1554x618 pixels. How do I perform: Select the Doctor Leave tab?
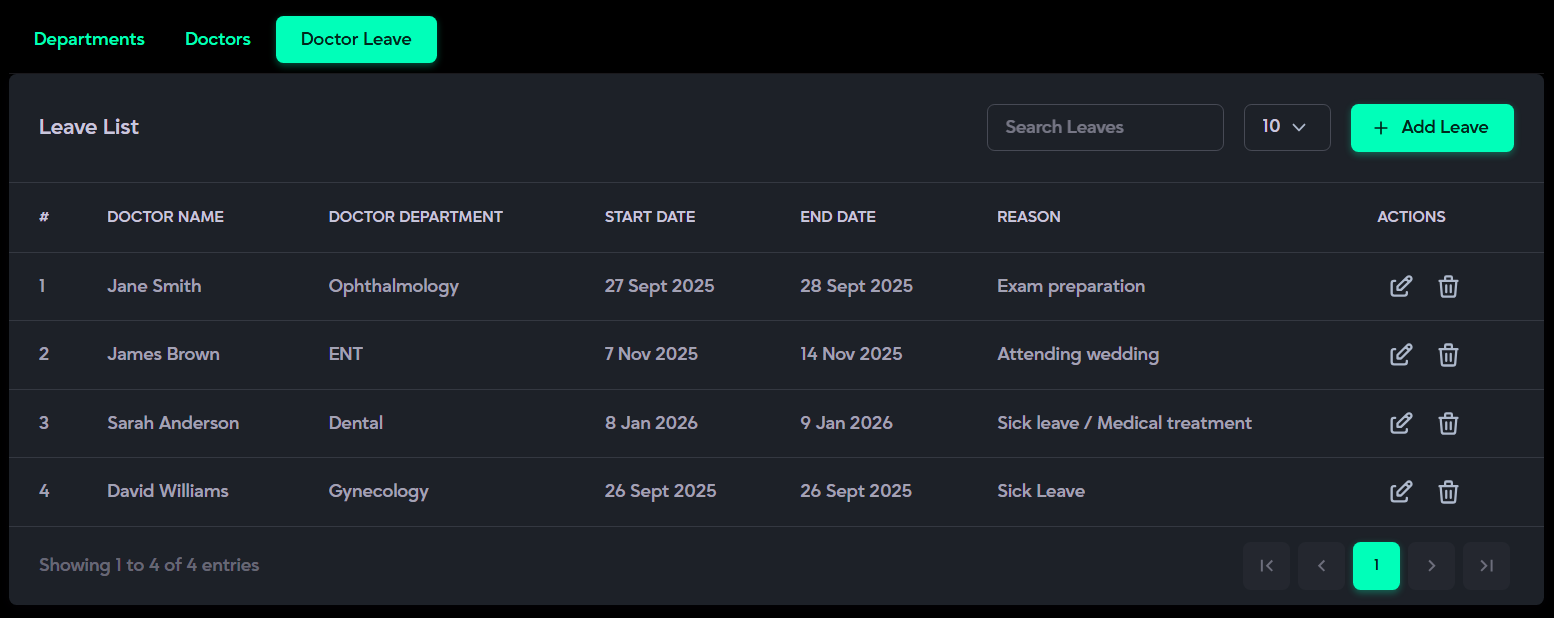tap(356, 39)
